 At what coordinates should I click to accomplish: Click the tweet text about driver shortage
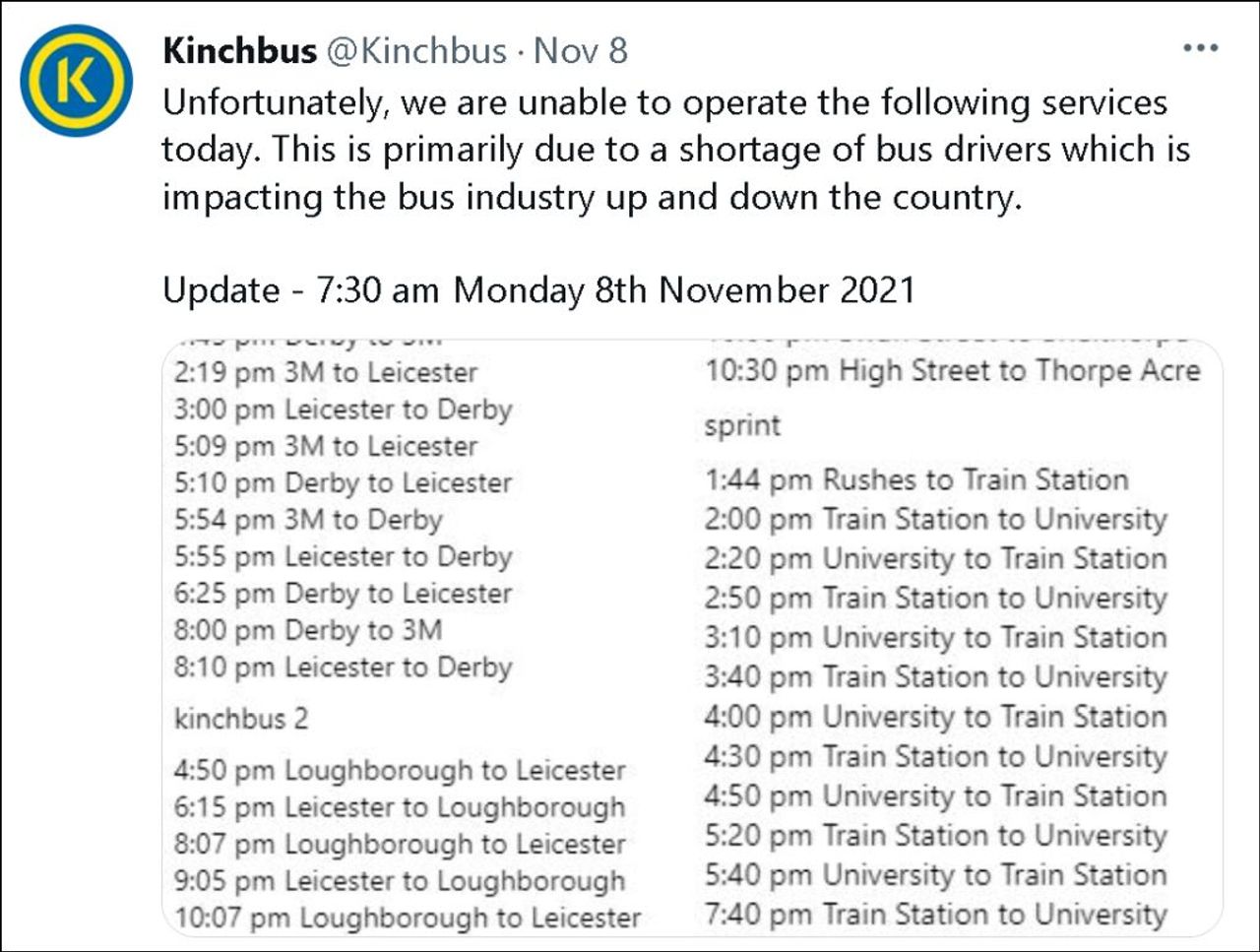coord(675,150)
